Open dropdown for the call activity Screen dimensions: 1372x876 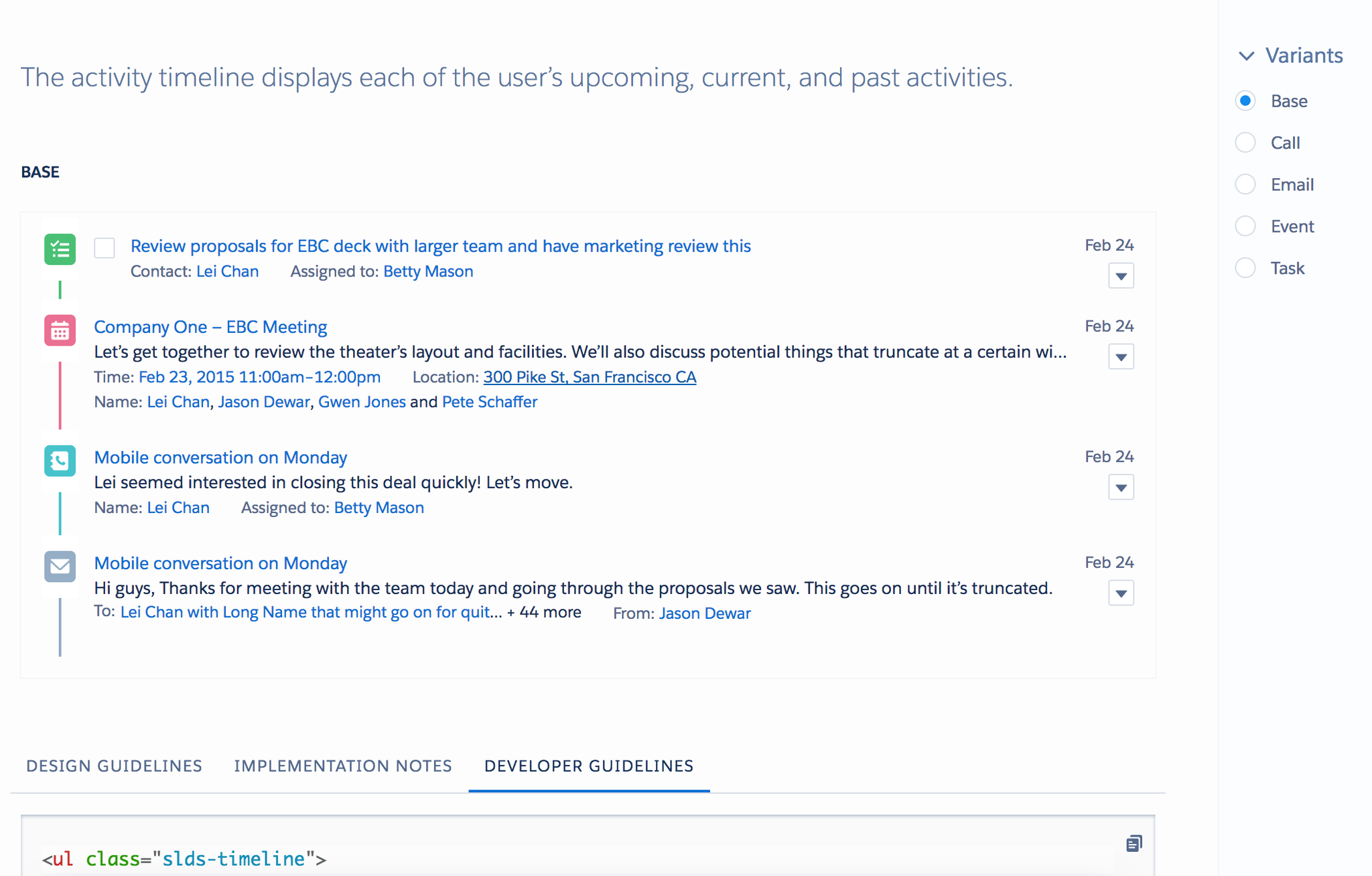[x=1121, y=488]
